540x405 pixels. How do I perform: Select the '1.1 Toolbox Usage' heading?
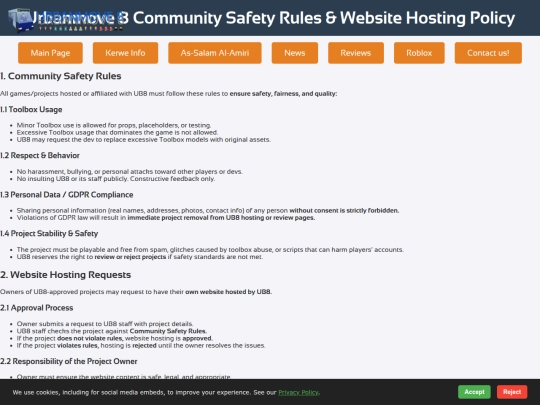[x=31, y=110]
